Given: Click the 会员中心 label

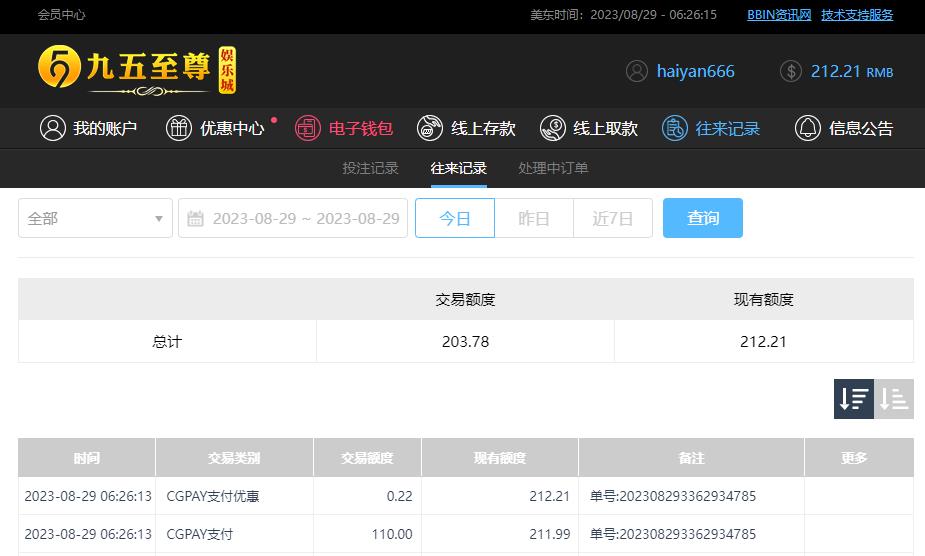Looking at the screenshot, I should coord(61,15).
